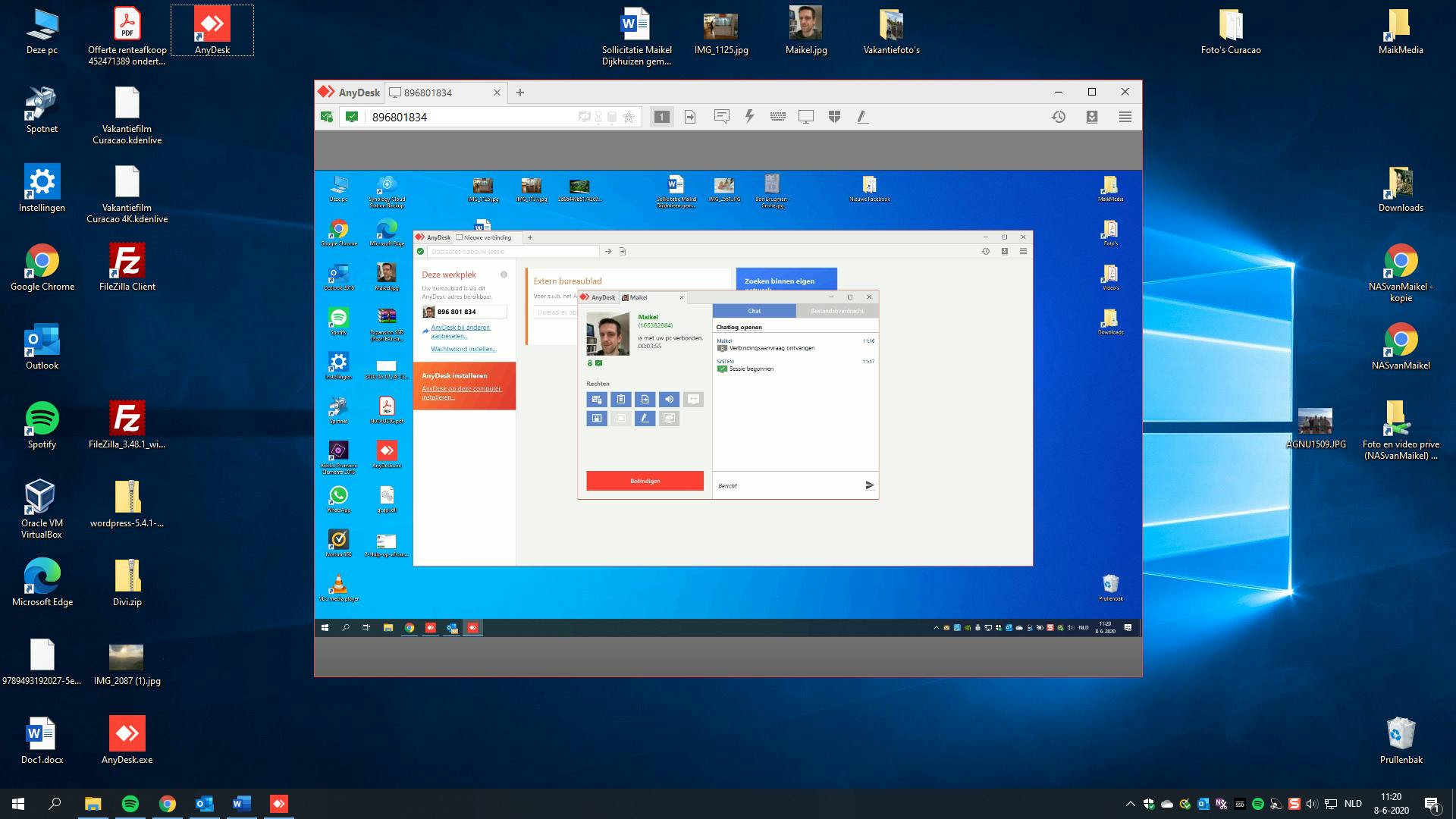The height and width of the screenshot is (819, 1456).
Task: Open the session history clock icon
Action: pyautogui.click(x=1059, y=117)
